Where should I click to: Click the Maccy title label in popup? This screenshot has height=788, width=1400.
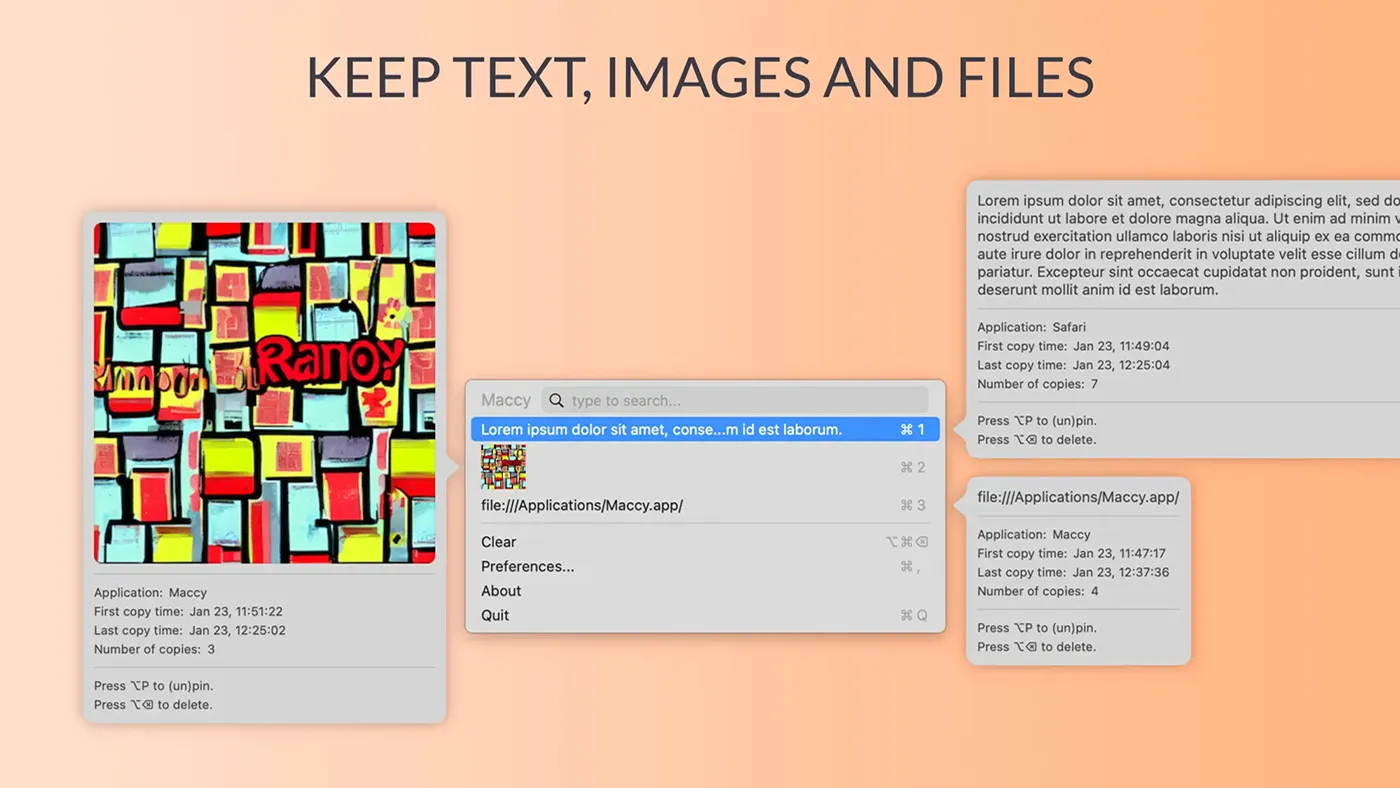(506, 400)
